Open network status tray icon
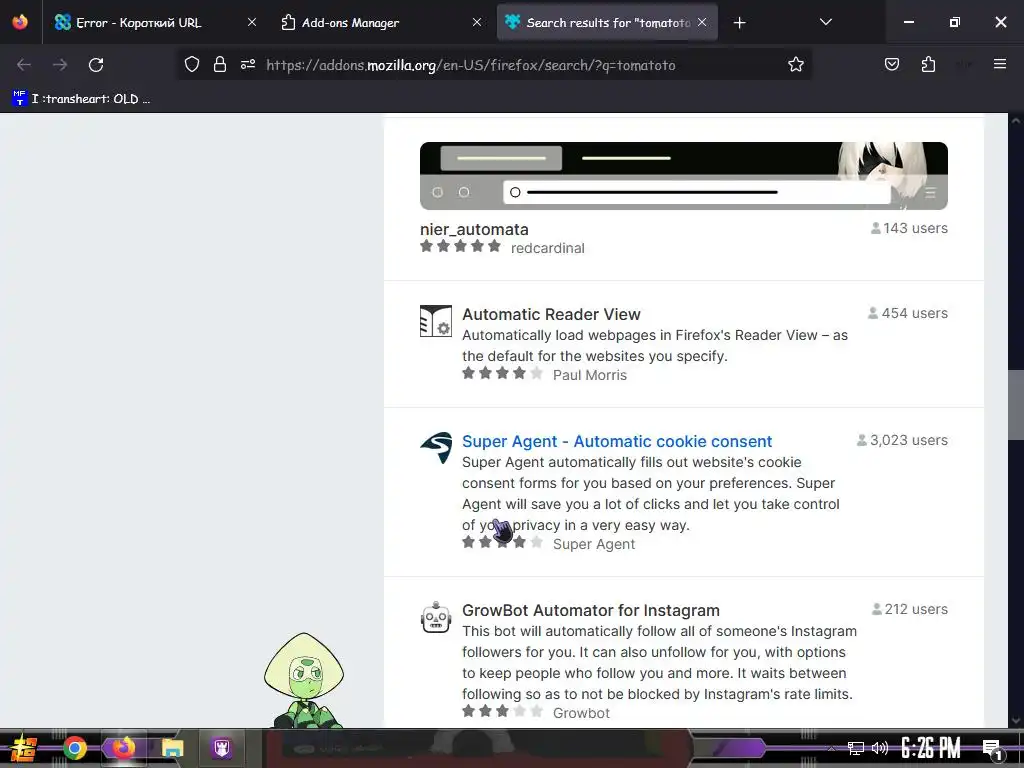1024x768 pixels. tap(855, 748)
